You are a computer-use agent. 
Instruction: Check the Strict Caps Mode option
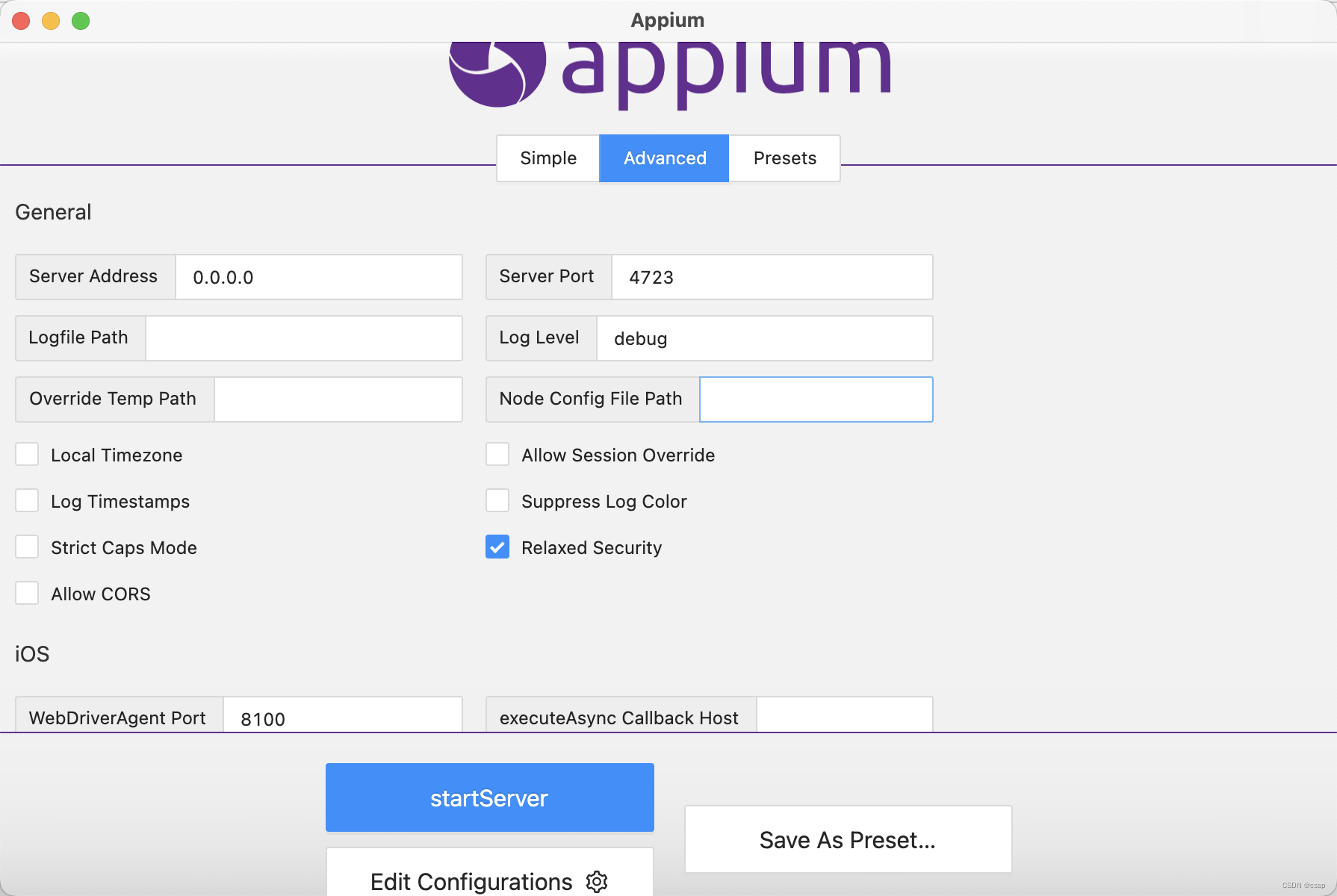(27, 547)
